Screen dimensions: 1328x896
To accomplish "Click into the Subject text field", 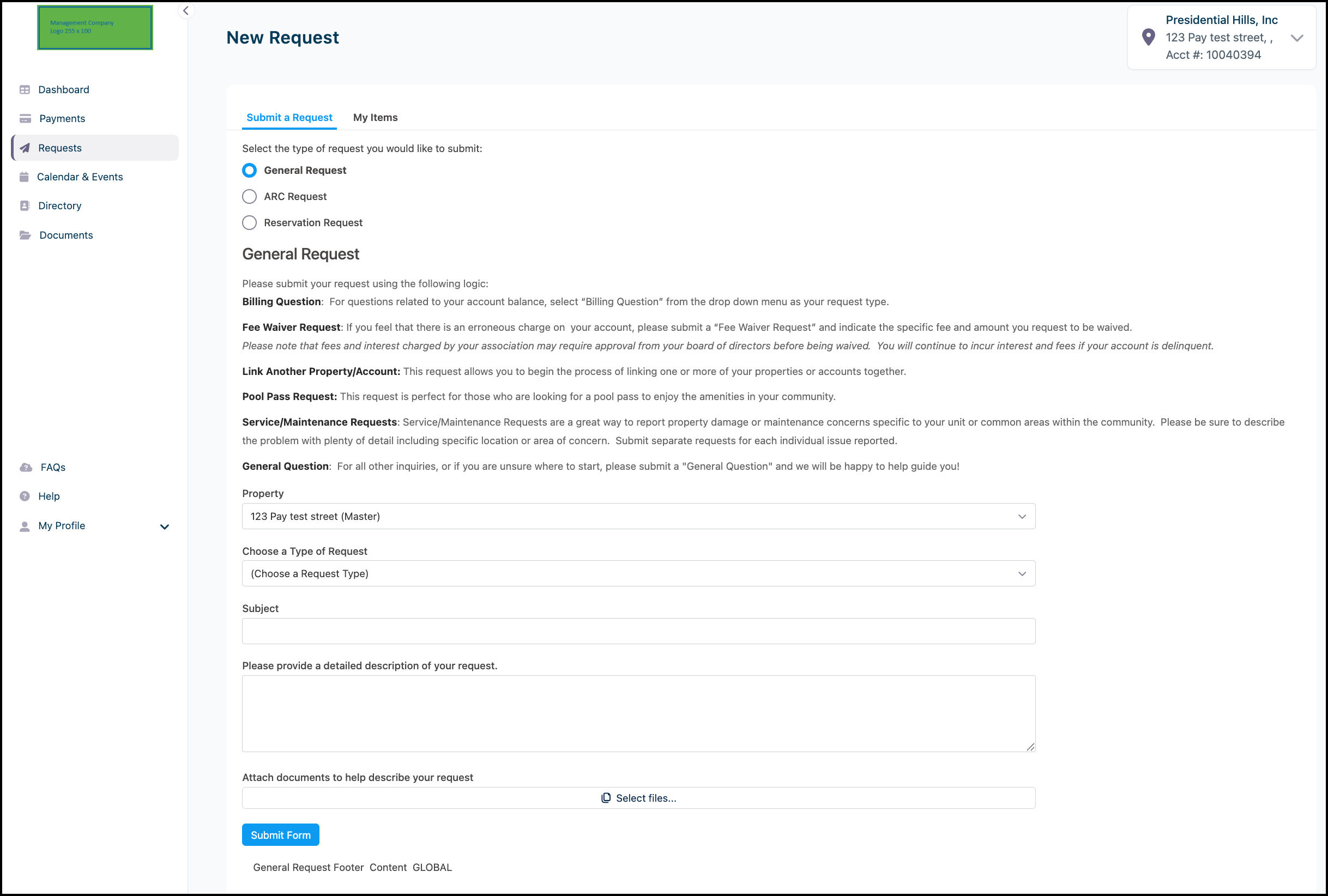I will 638,631.
